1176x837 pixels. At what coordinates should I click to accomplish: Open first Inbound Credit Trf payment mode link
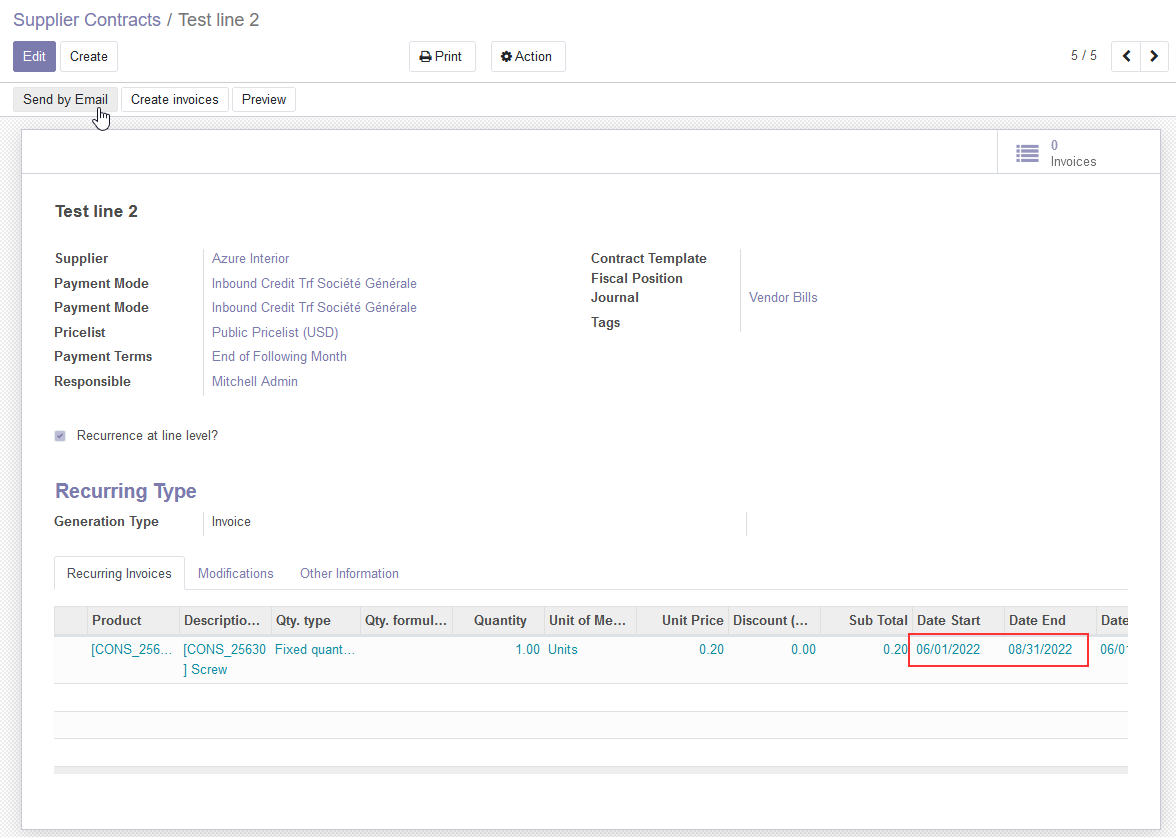coord(314,283)
